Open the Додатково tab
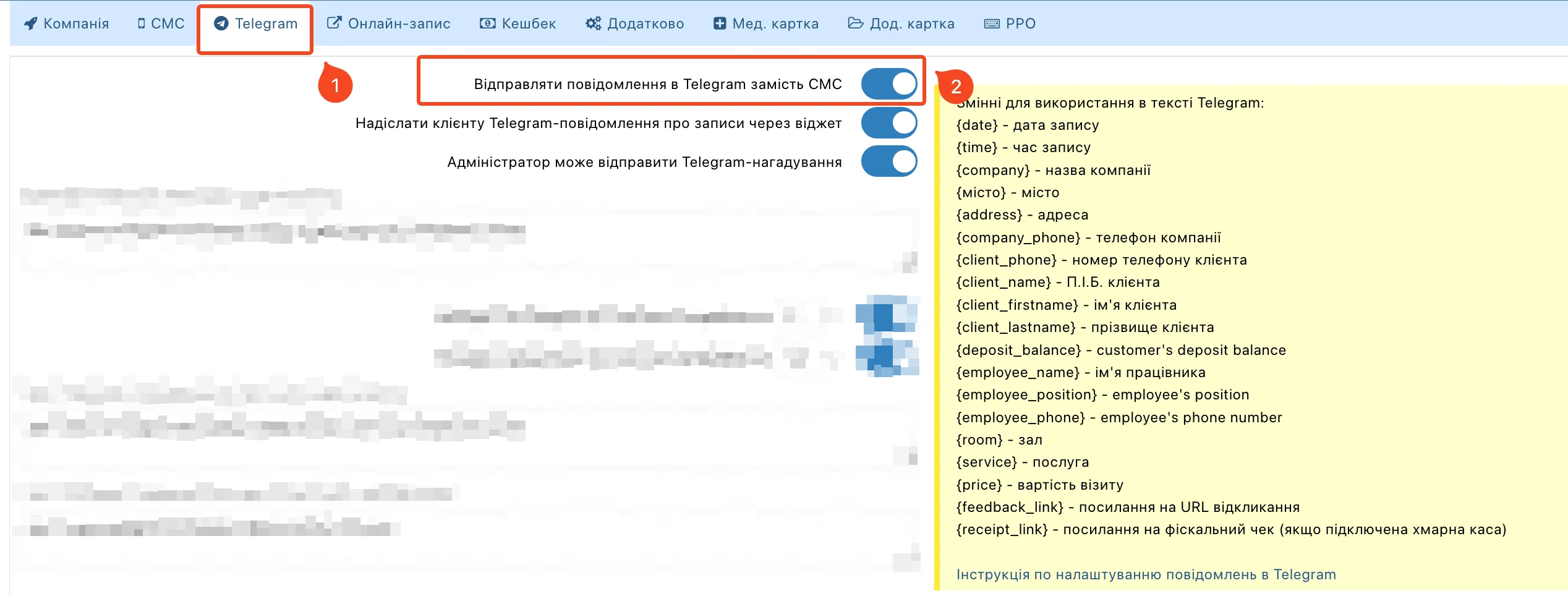1568x596 pixels. click(635, 23)
